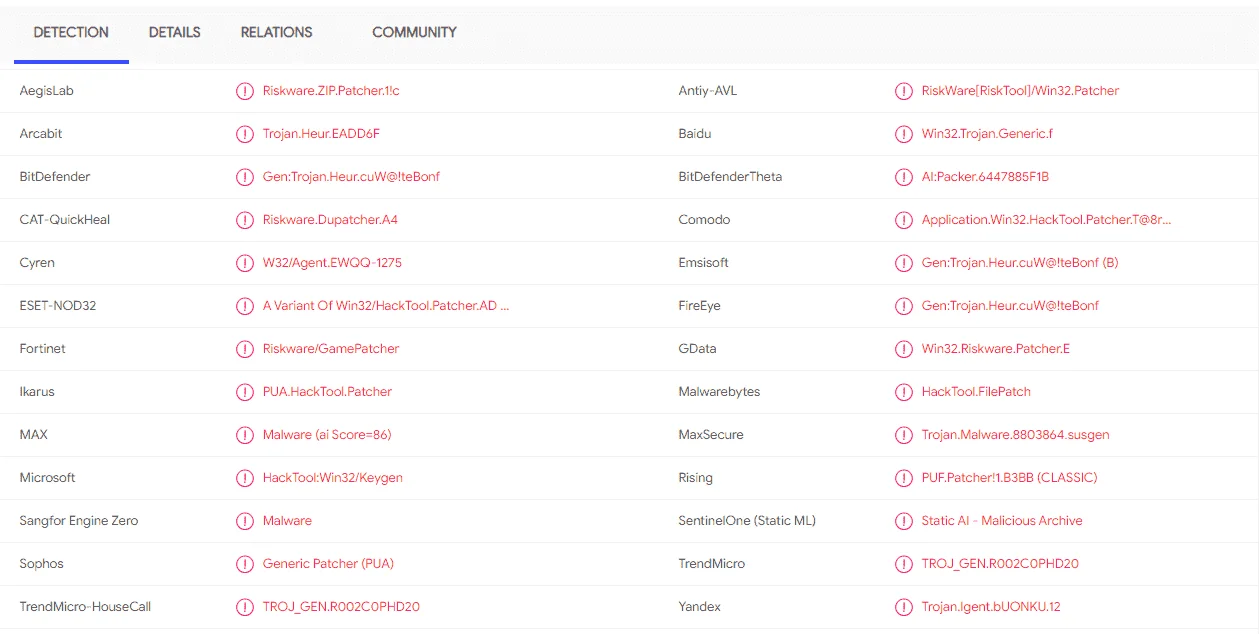This screenshot has width=1259, height=634.
Task: Click the alert icon in the MaxSecure row
Action: pos(904,435)
